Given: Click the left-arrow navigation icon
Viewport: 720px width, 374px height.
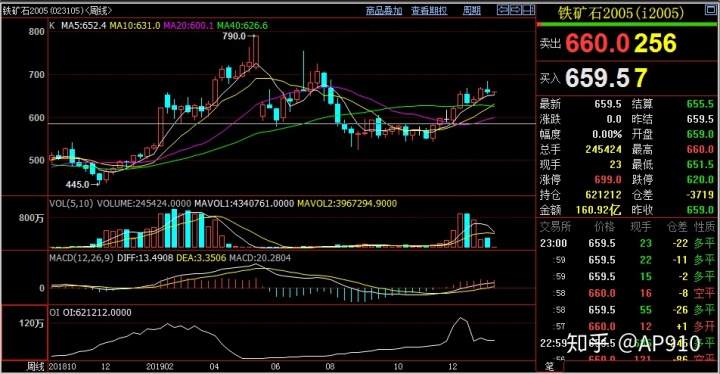Looking at the screenshot, I should (x=503, y=9).
